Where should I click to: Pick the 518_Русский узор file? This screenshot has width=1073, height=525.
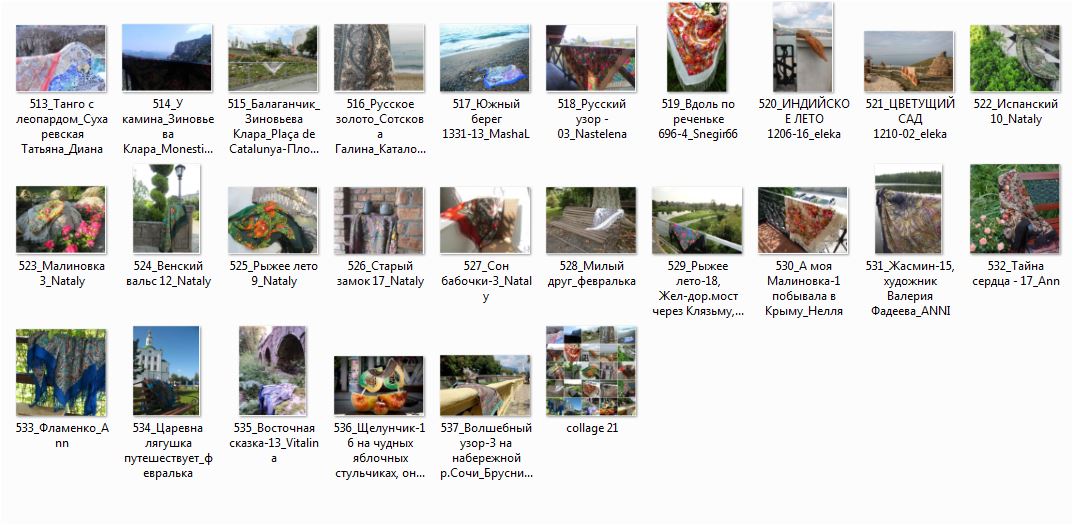(x=591, y=58)
